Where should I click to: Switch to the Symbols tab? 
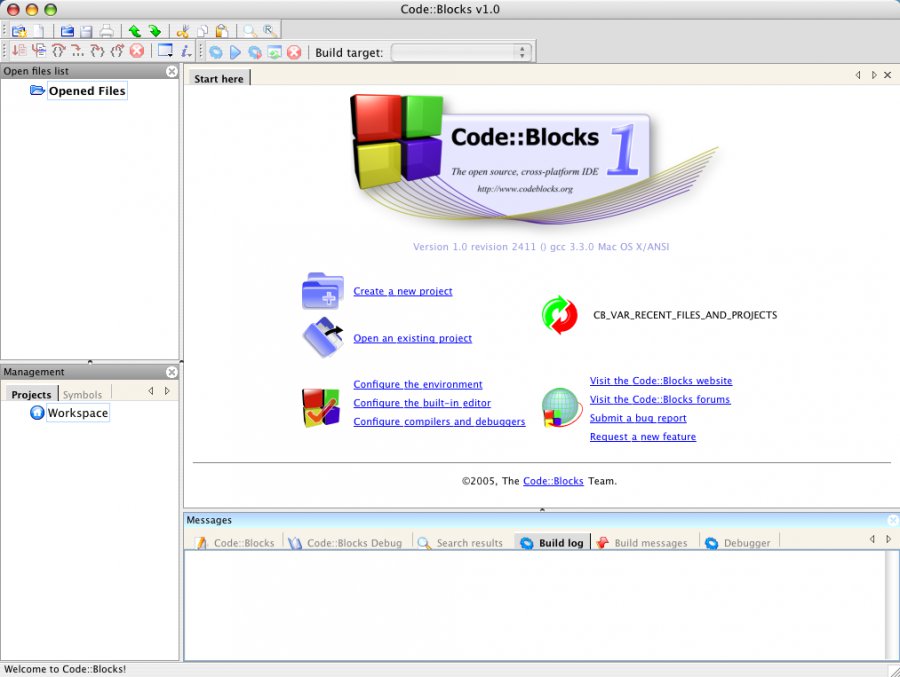click(83, 394)
